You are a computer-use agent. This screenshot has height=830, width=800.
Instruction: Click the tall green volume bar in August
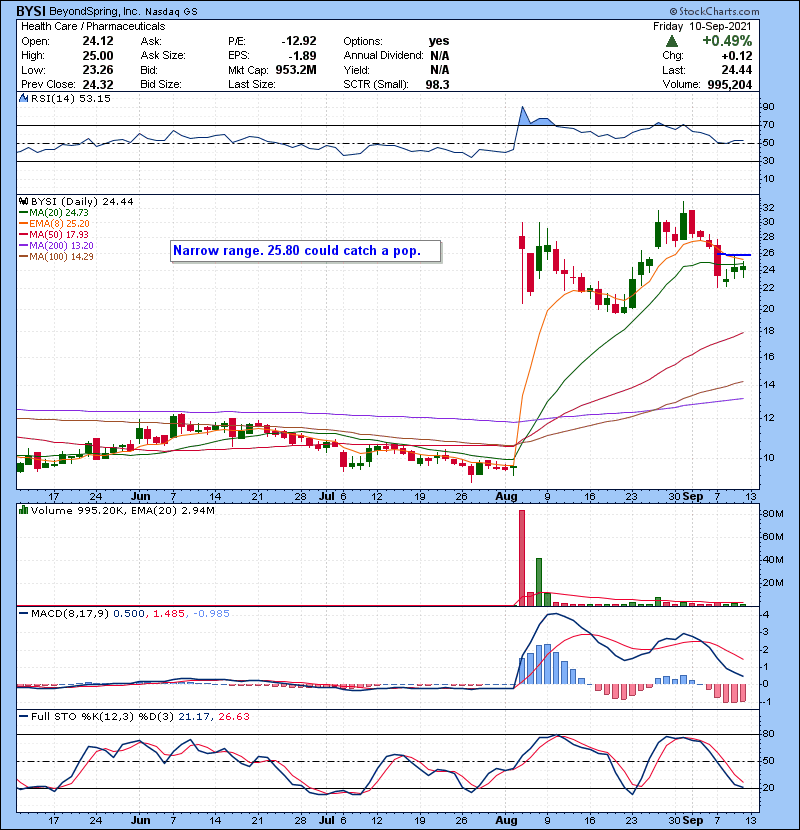[539, 582]
